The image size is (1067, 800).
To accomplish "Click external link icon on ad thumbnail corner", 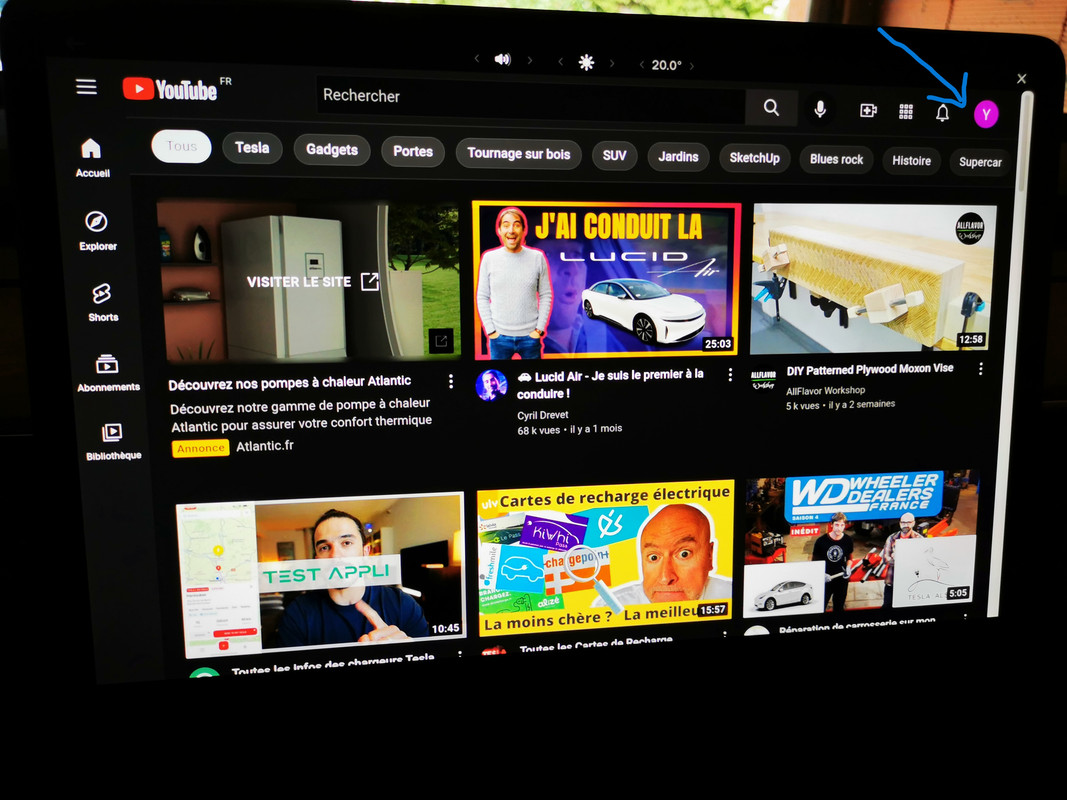I will 441,341.
